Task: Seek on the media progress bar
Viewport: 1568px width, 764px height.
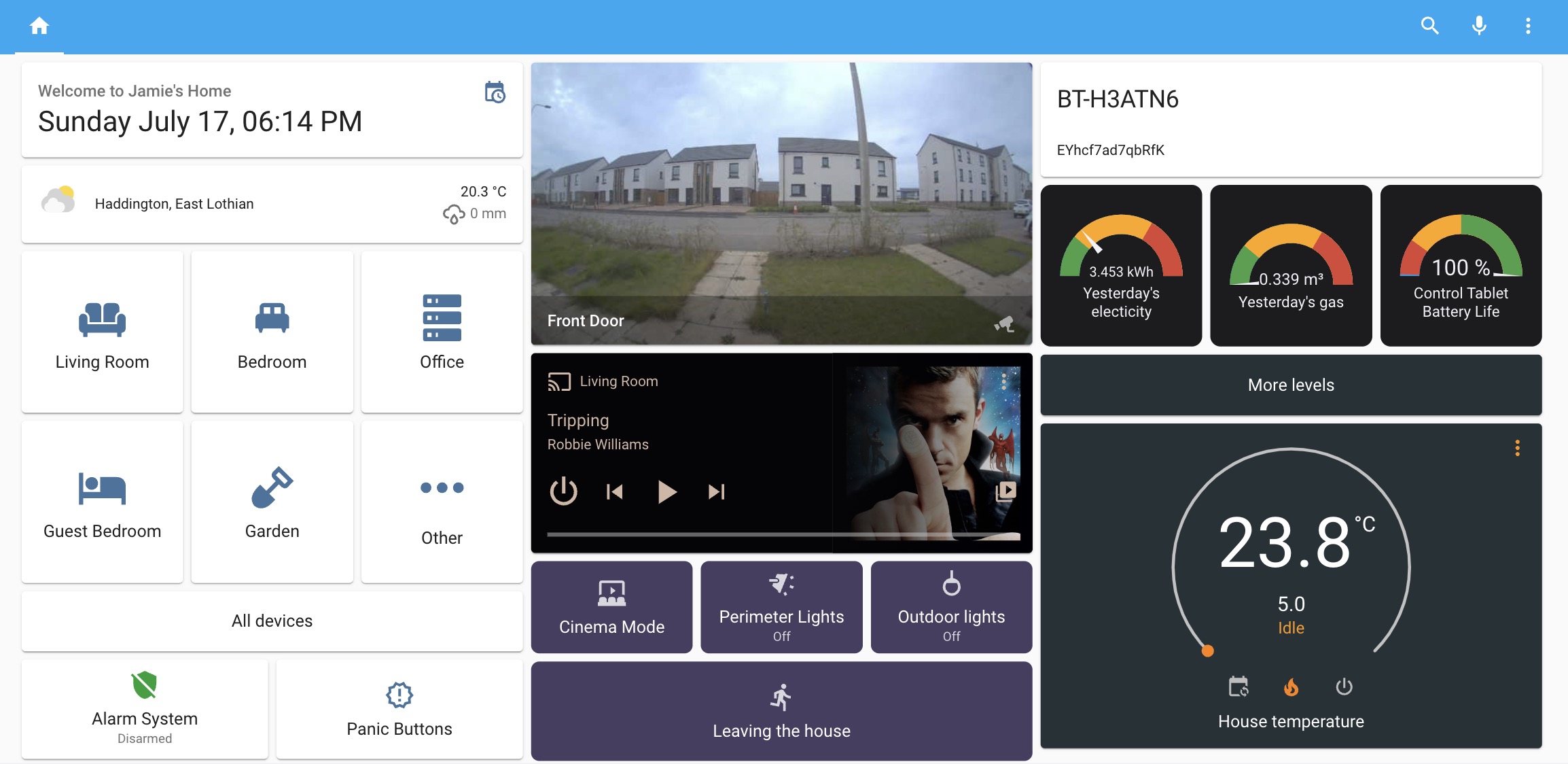Action: (x=783, y=536)
